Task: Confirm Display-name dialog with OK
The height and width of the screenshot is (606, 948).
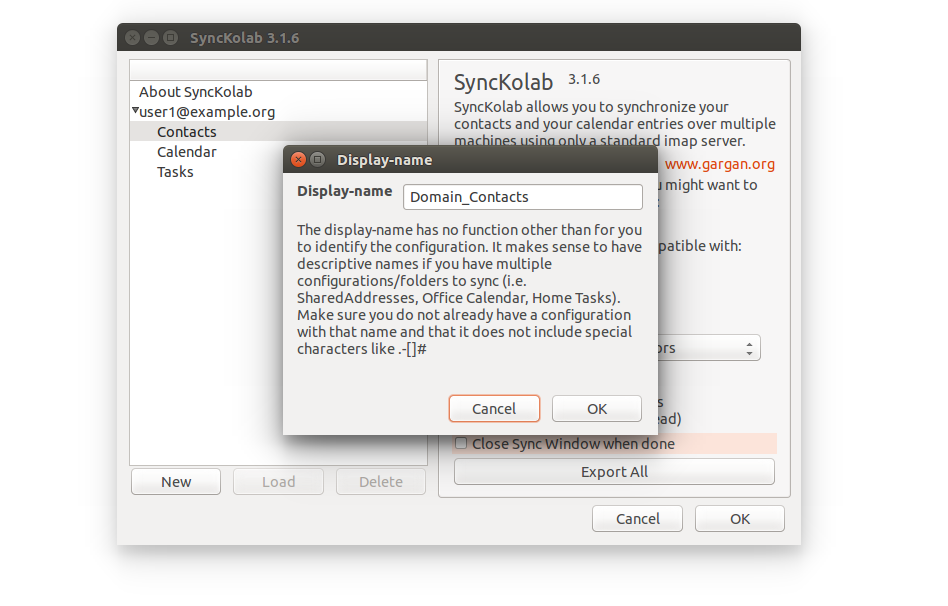Action: coord(596,408)
